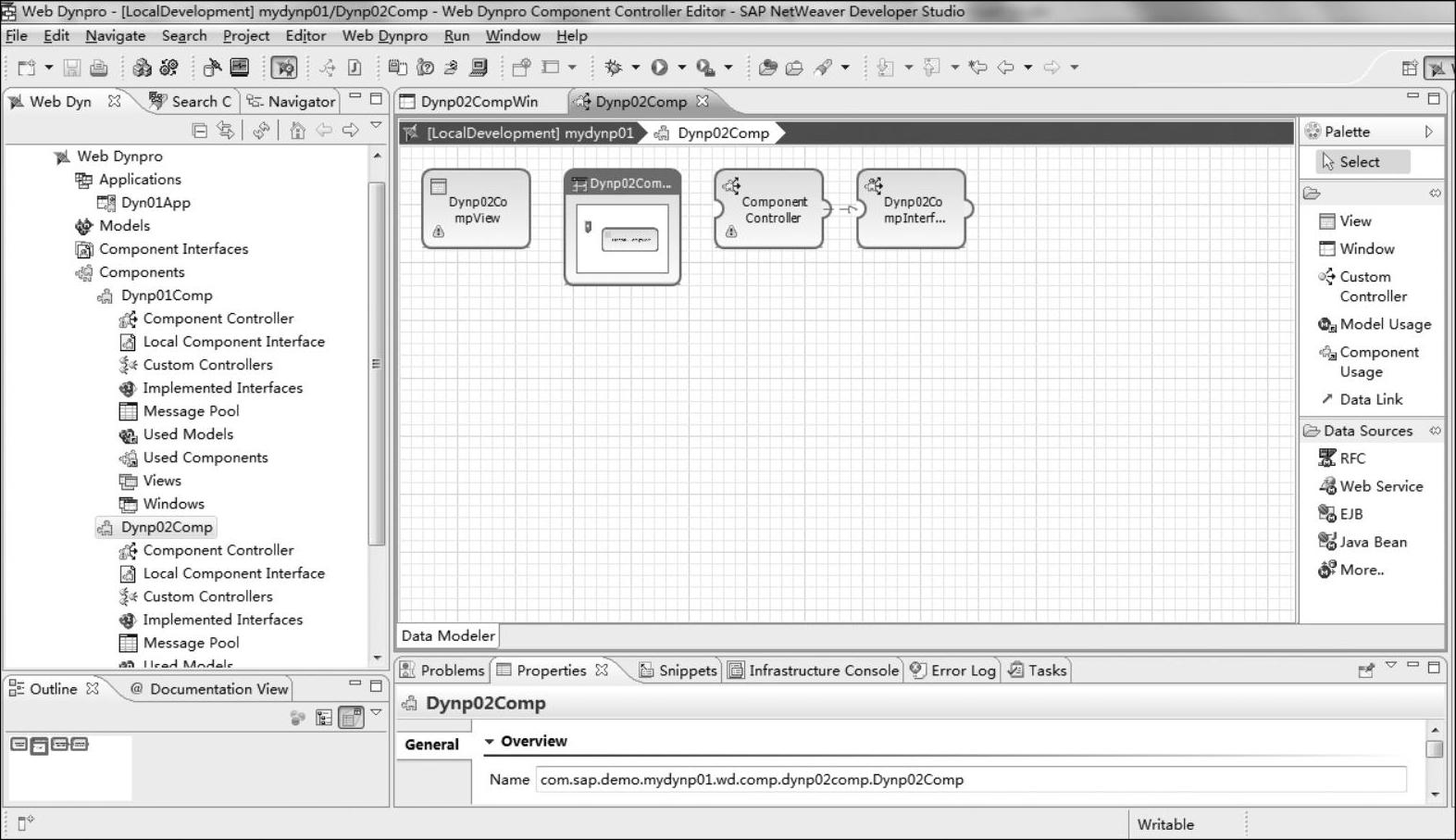Click the Print toolbar icon
Image resolution: width=1456 pixels, height=840 pixels.
click(x=99, y=68)
